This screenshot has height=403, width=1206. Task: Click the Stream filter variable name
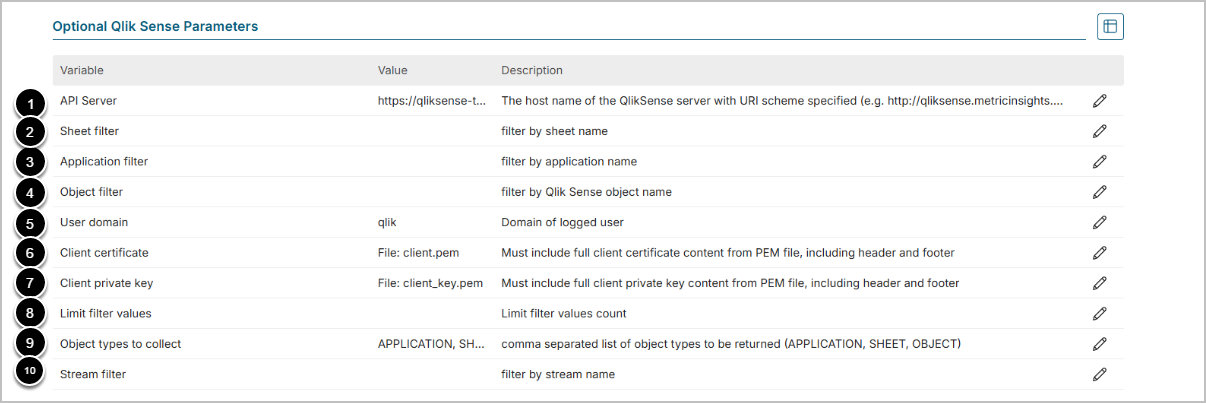click(x=93, y=374)
